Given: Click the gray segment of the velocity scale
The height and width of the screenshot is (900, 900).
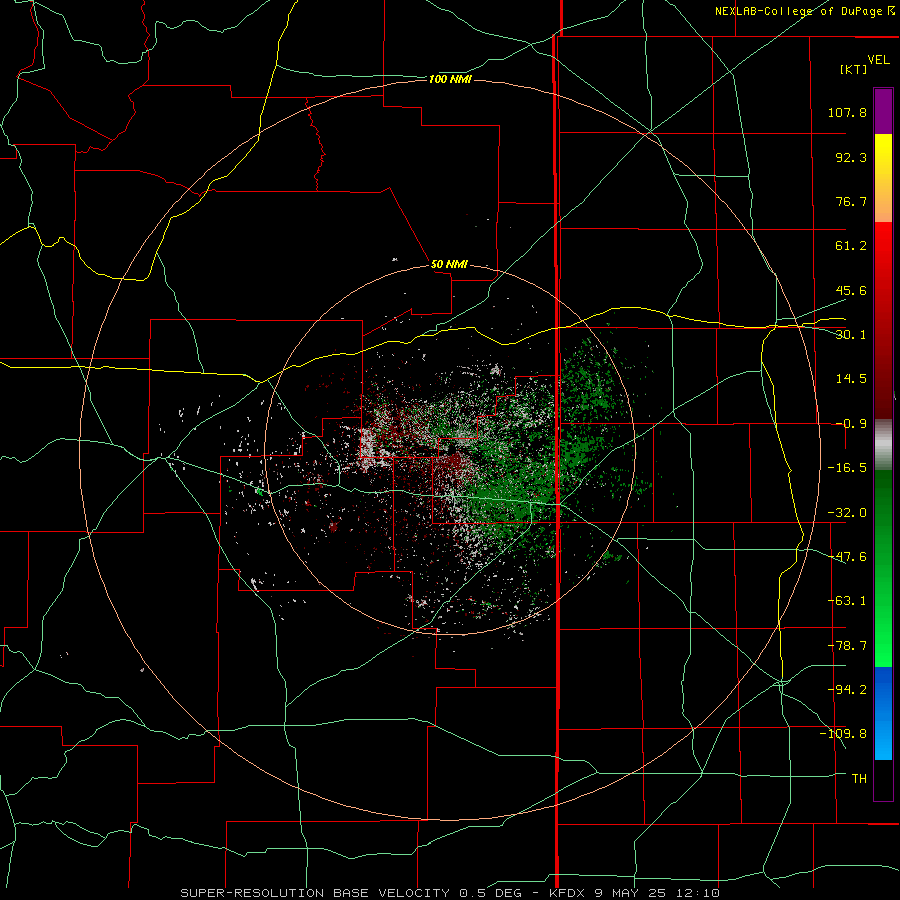Looking at the screenshot, I should pyautogui.click(x=883, y=444).
